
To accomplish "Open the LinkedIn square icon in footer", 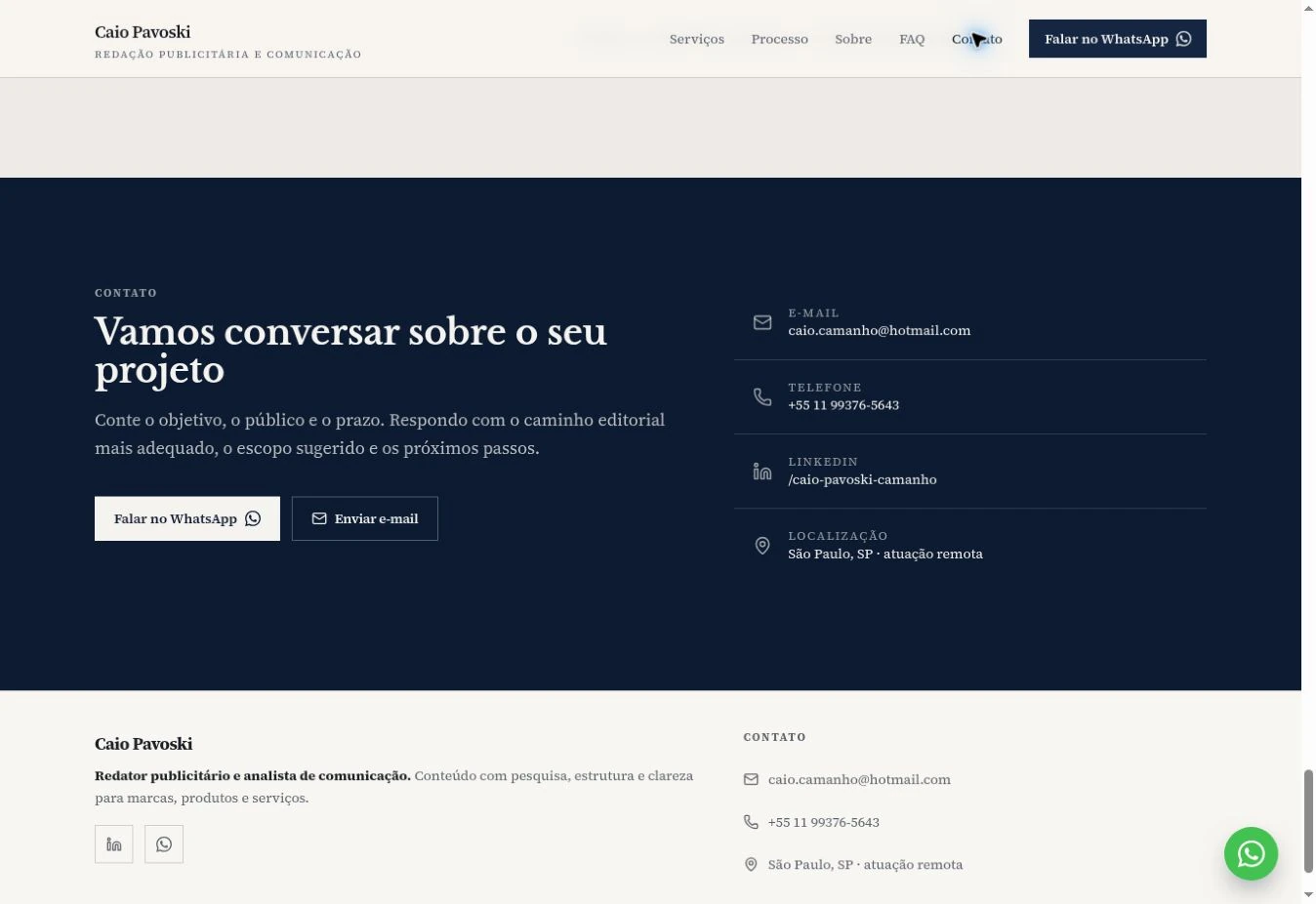I will click(x=114, y=844).
